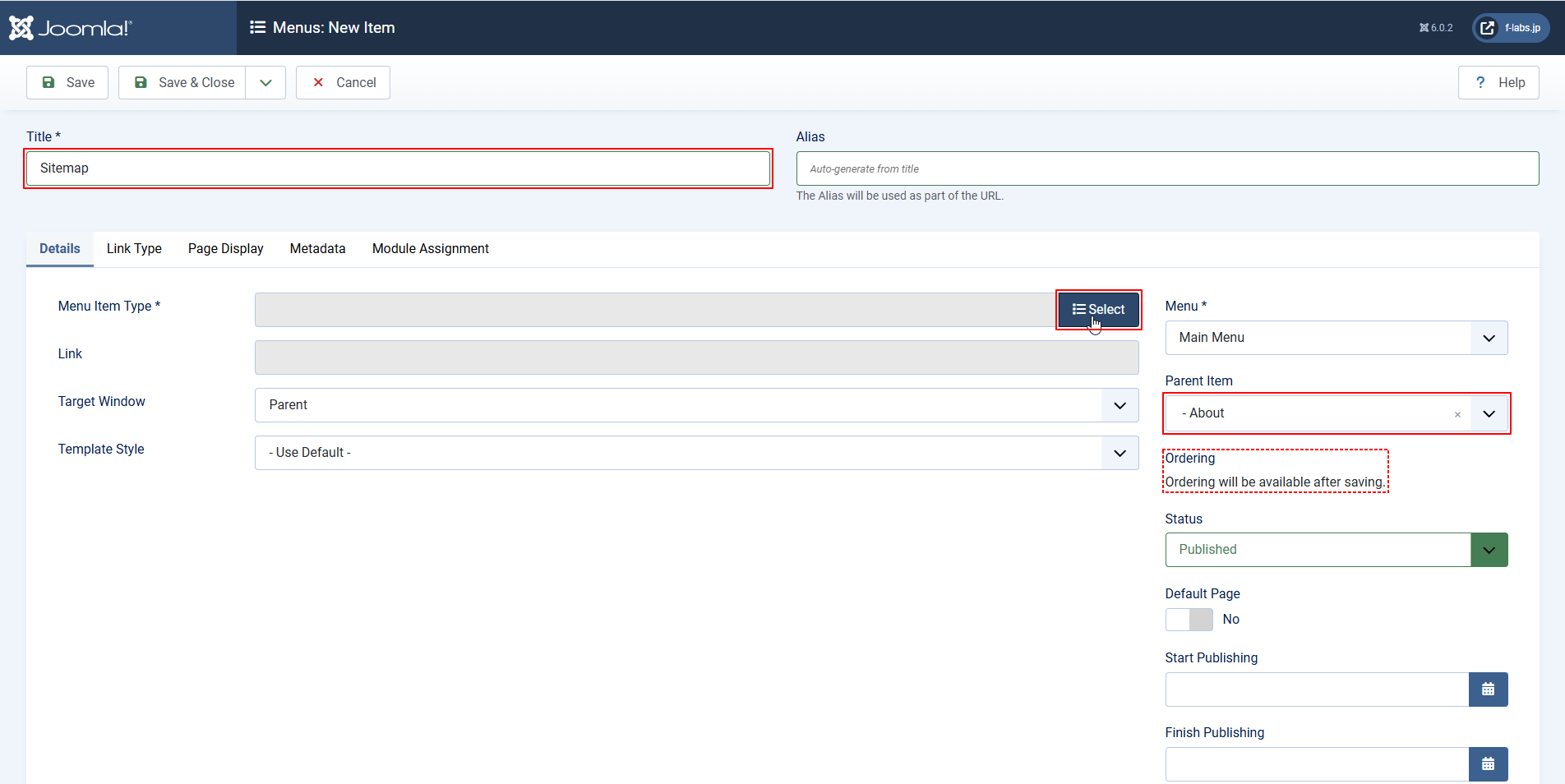The height and width of the screenshot is (784, 1565).
Task: Open the Finish Publishing calendar picker
Action: pos(1488,764)
